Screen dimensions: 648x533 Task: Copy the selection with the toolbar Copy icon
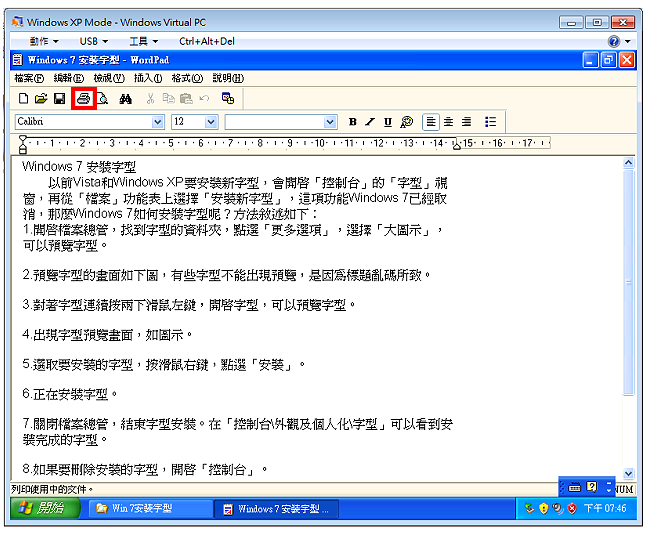[x=168, y=98]
